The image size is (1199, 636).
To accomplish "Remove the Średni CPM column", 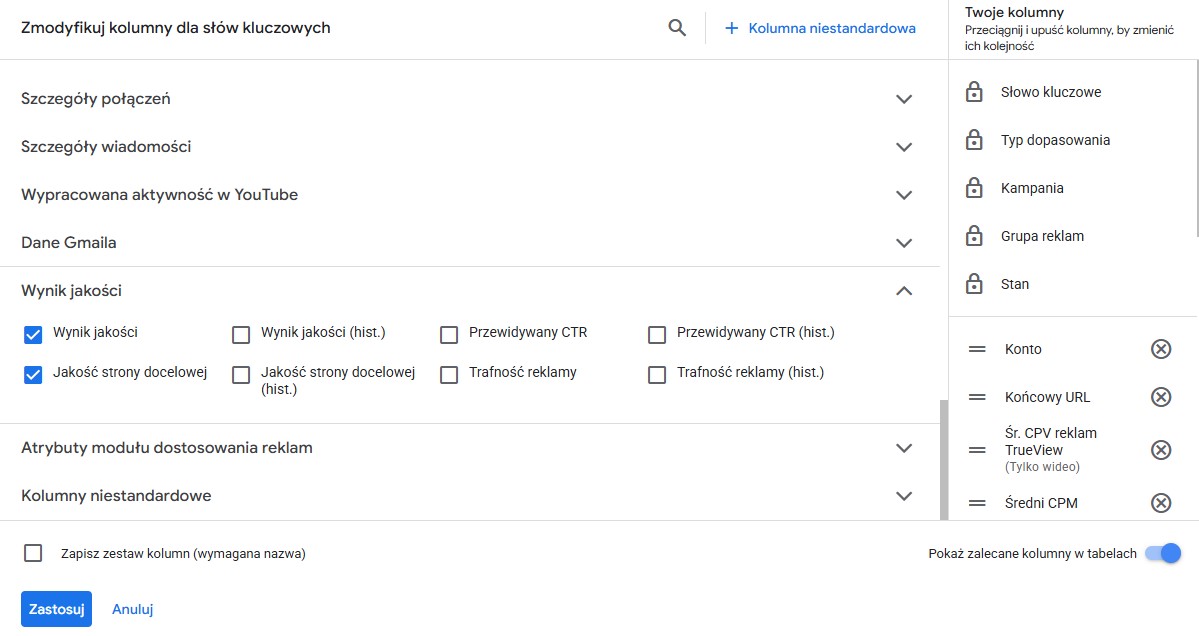I will coord(1161,503).
